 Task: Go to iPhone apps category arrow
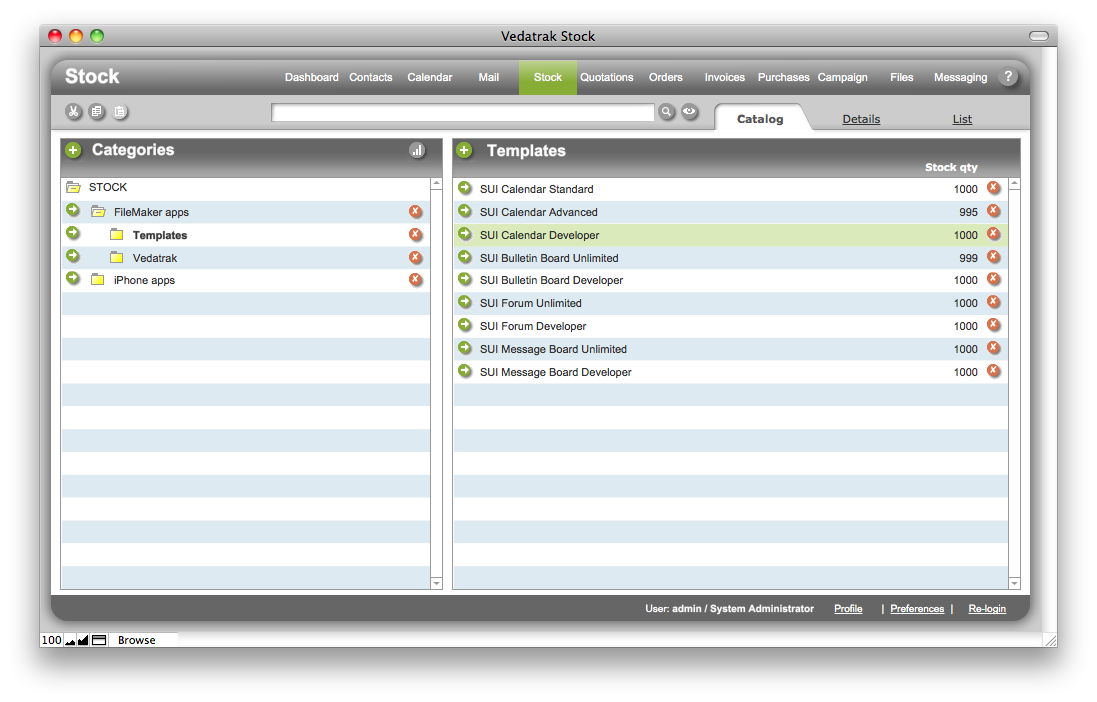pos(73,279)
